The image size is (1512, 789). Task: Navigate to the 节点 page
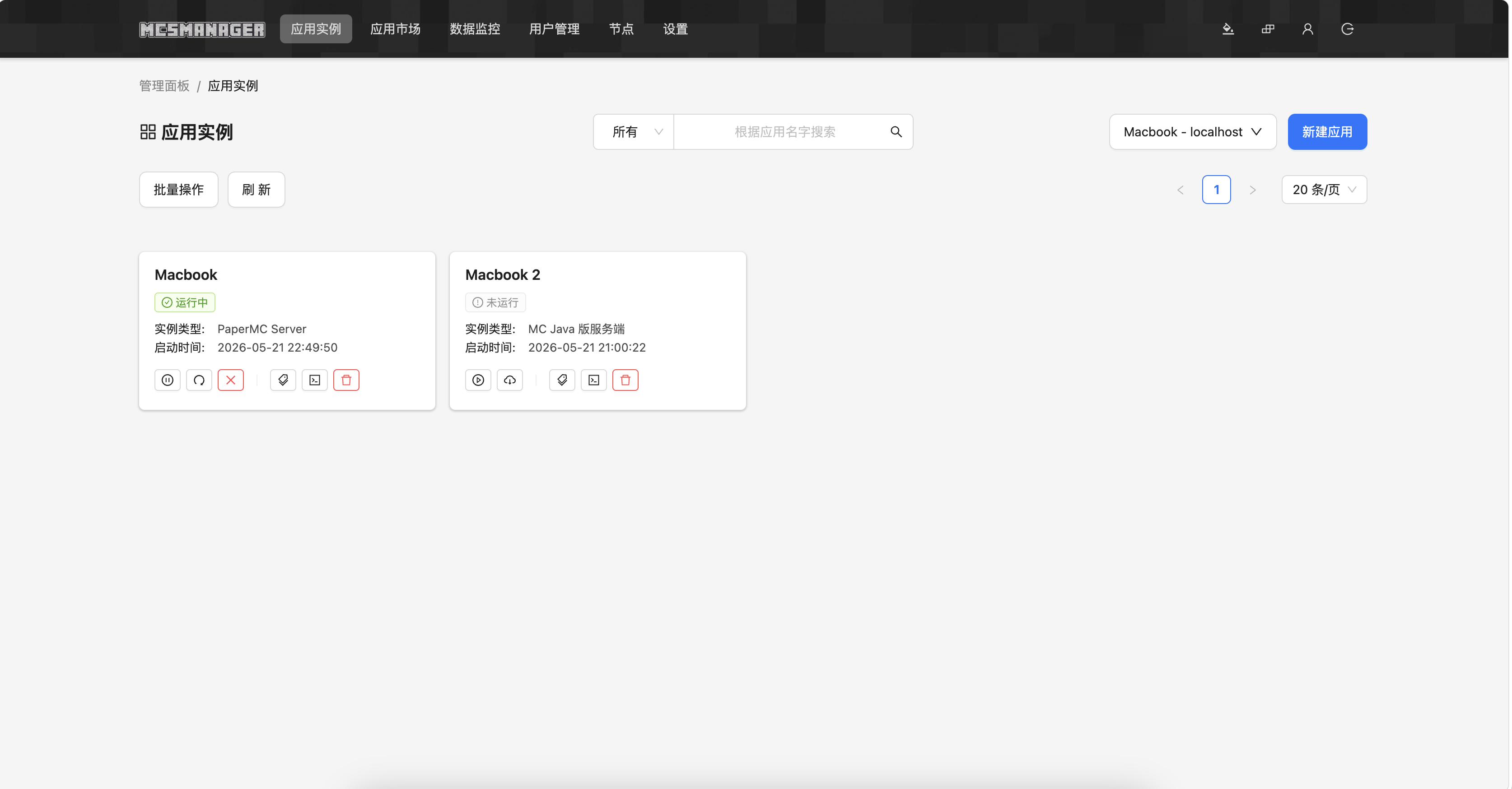pos(621,29)
